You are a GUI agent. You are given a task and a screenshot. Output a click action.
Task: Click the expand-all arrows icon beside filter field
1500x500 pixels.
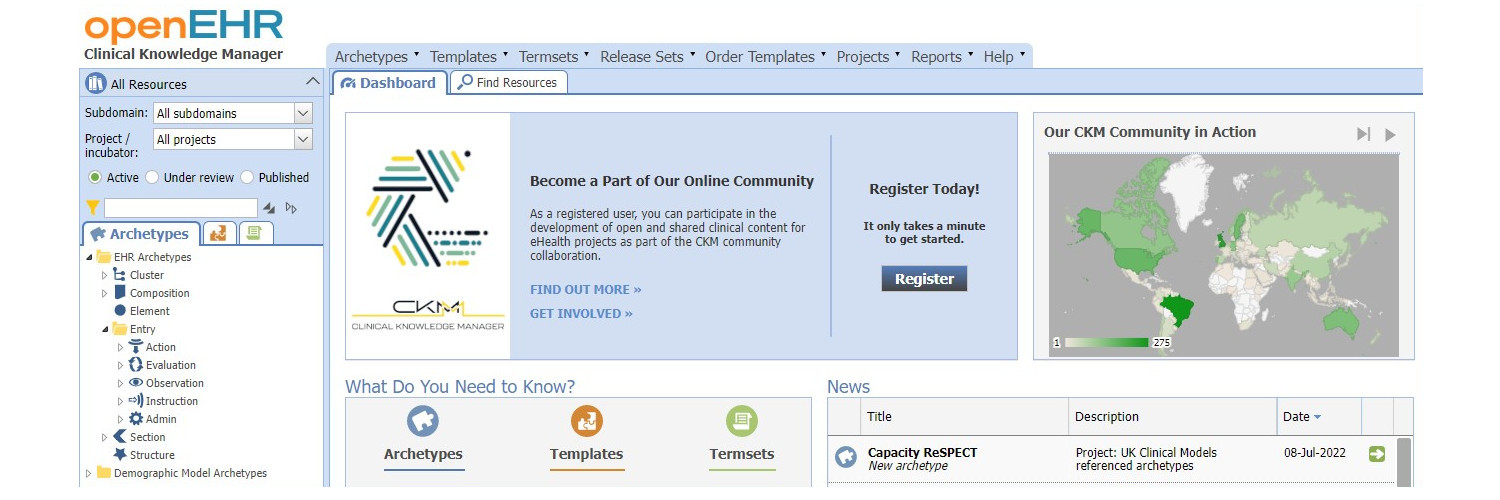[291, 208]
